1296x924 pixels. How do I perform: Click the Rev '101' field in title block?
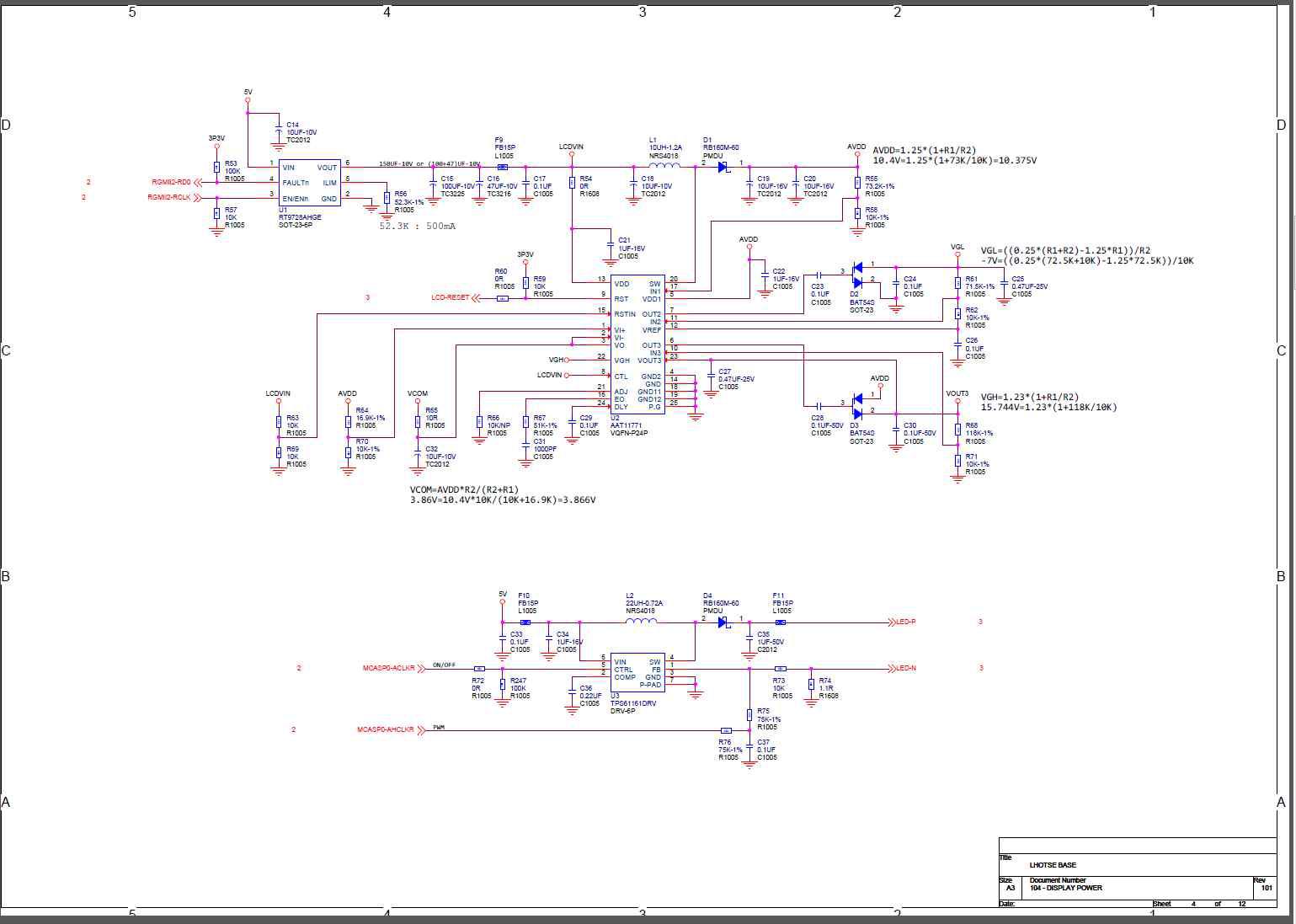[x=1267, y=888]
